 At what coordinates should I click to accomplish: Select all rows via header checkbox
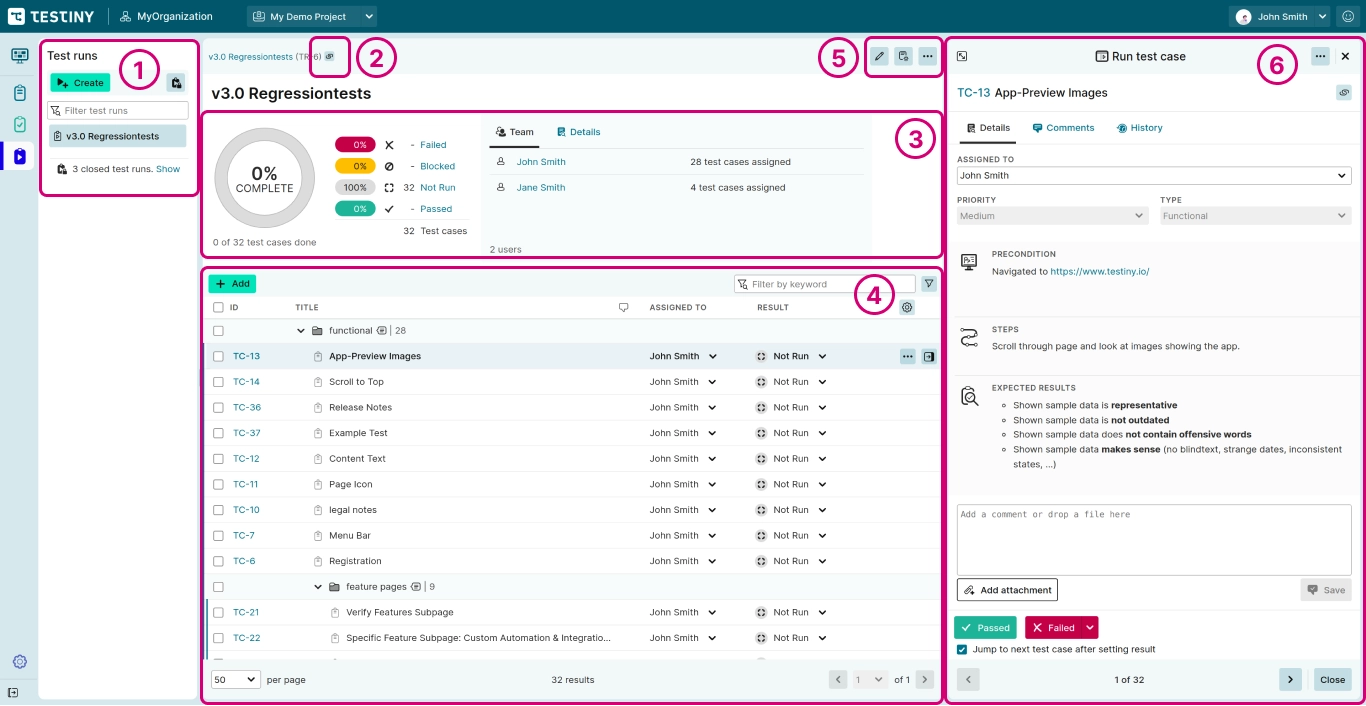pos(218,307)
